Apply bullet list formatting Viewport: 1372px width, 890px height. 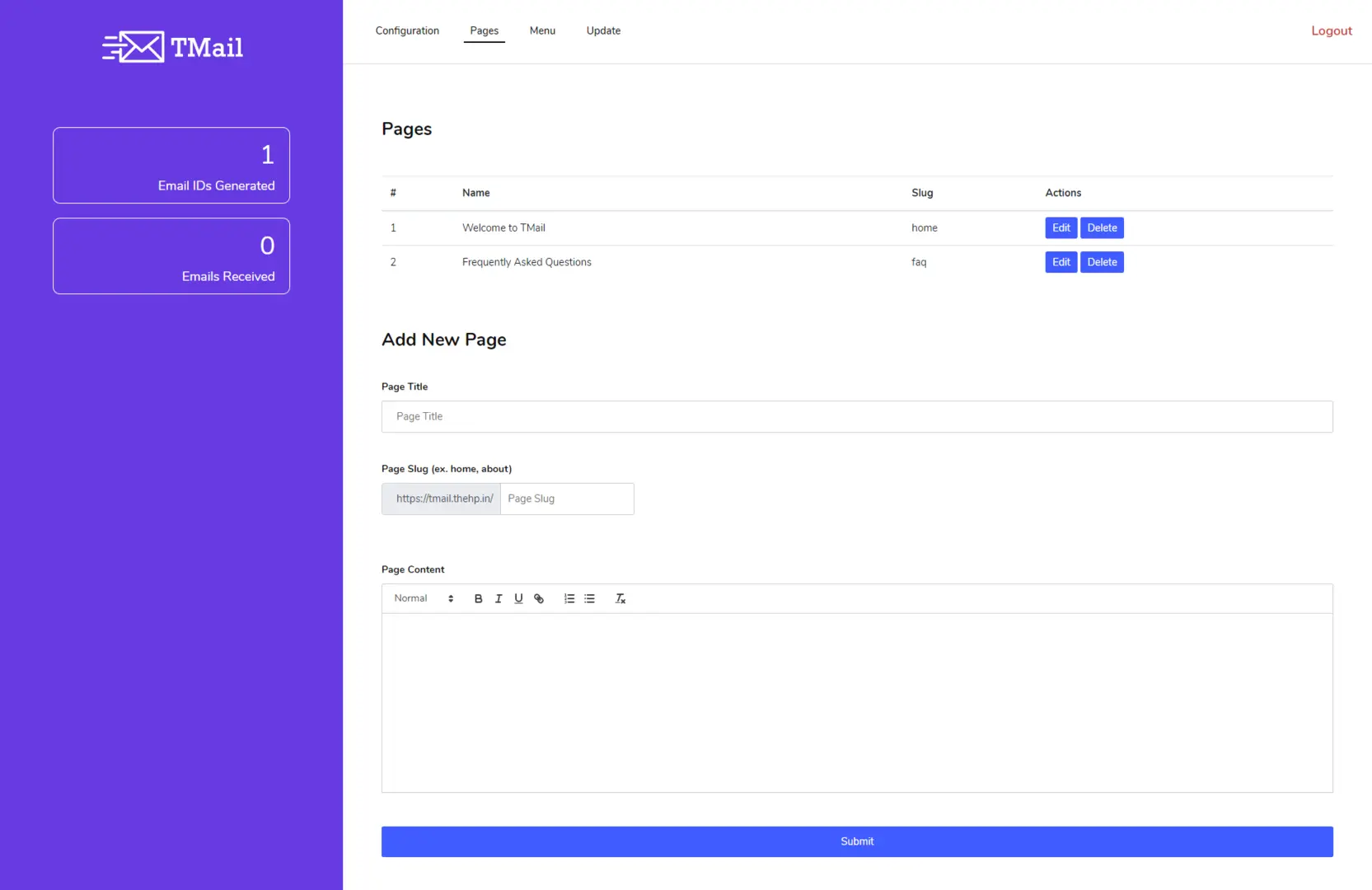[590, 599]
